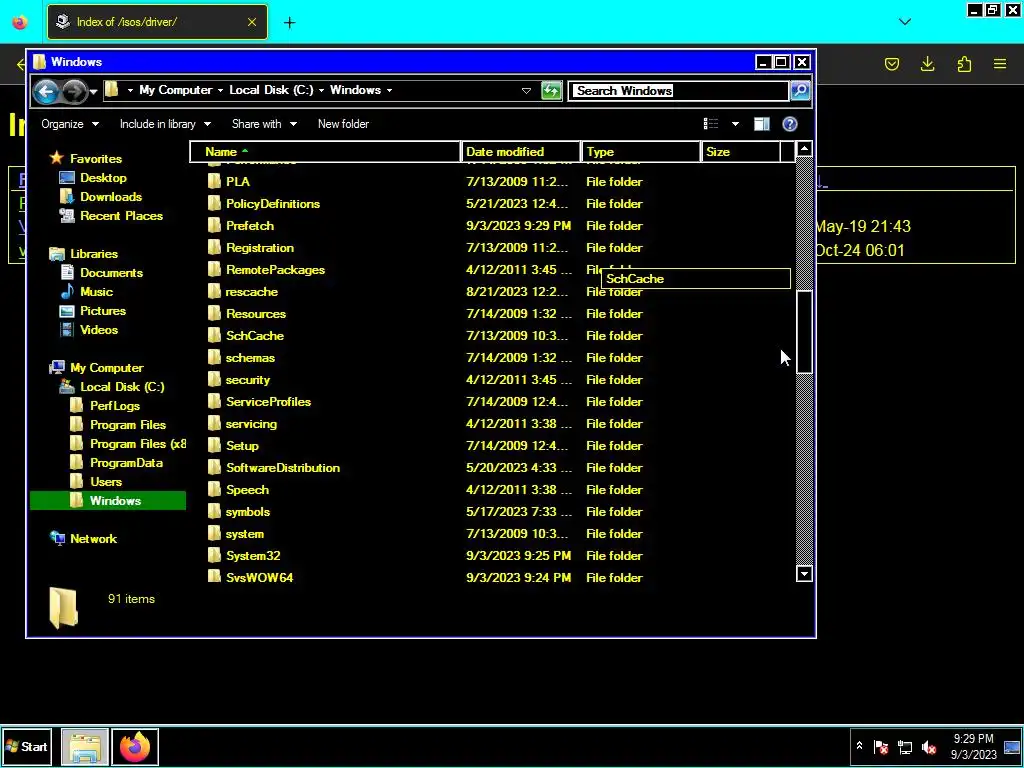Click the Help question mark icon

click(790, 124)
